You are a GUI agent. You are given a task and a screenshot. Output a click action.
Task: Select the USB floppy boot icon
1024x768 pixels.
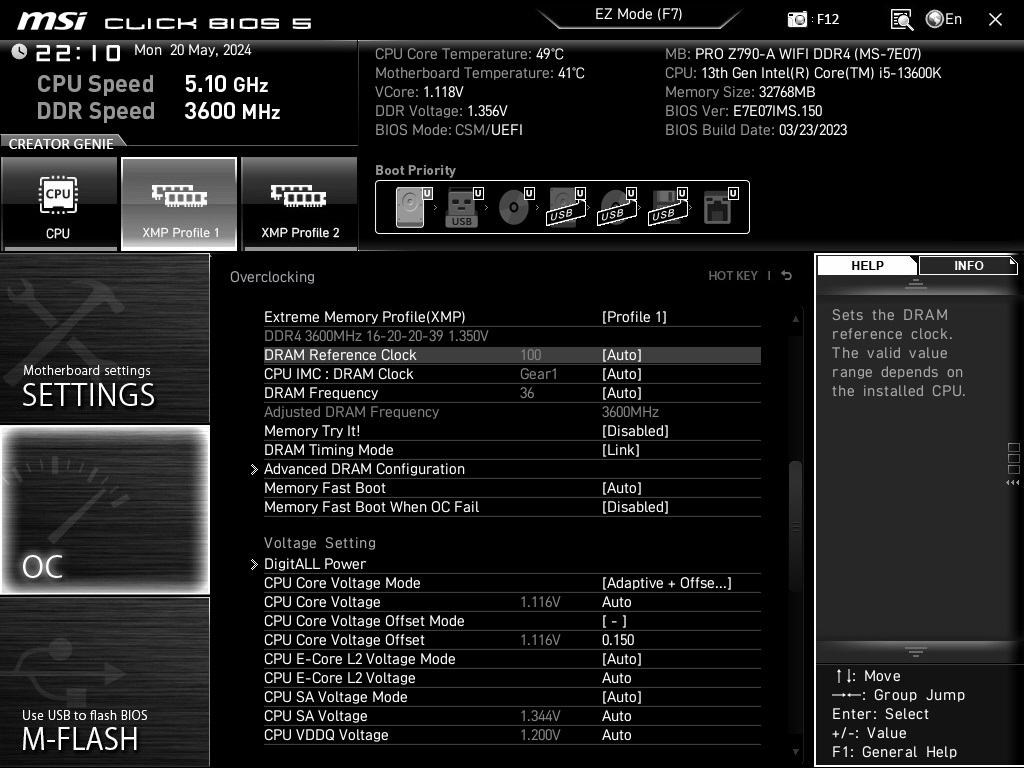click(667, 207)
